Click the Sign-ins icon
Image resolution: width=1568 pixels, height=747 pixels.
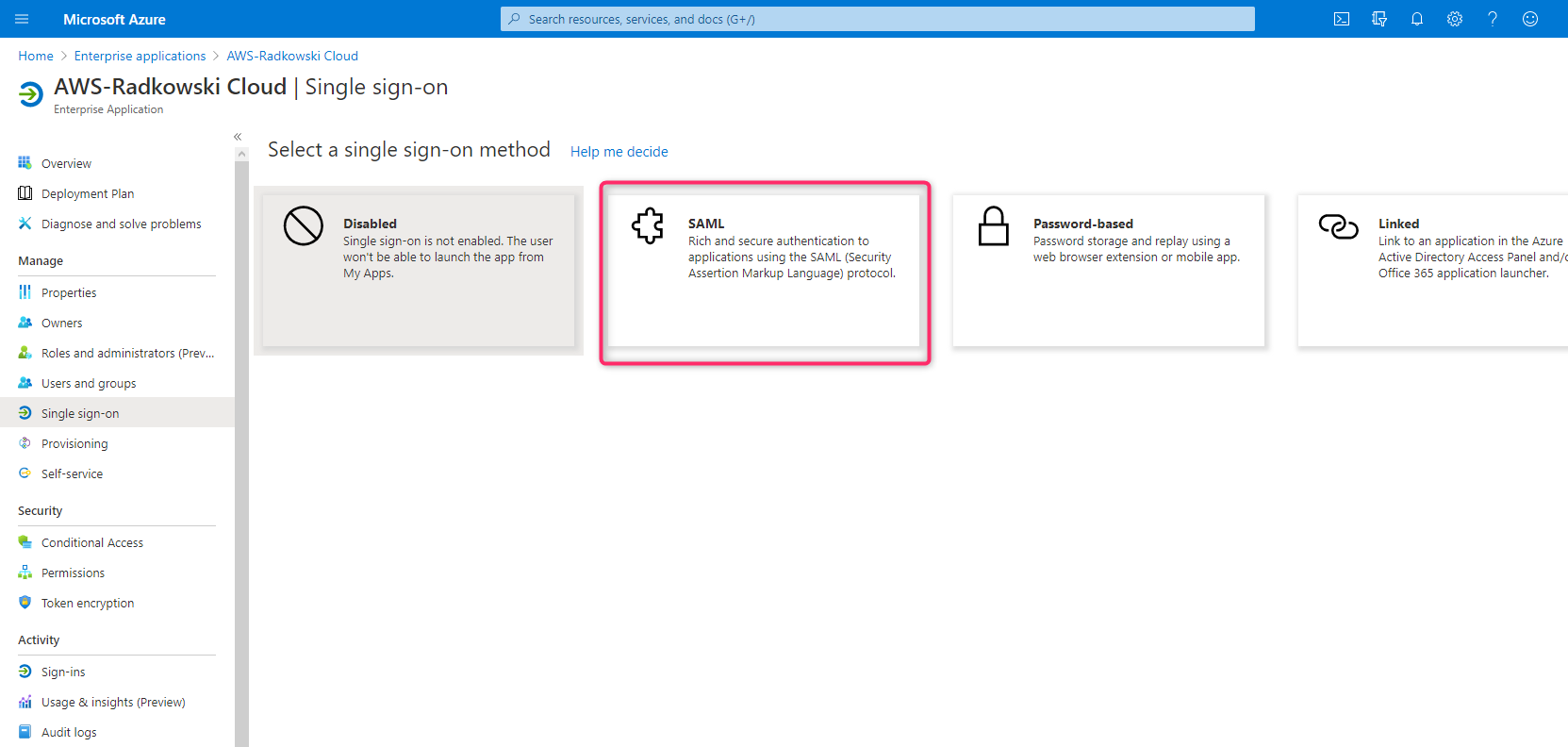25,672
